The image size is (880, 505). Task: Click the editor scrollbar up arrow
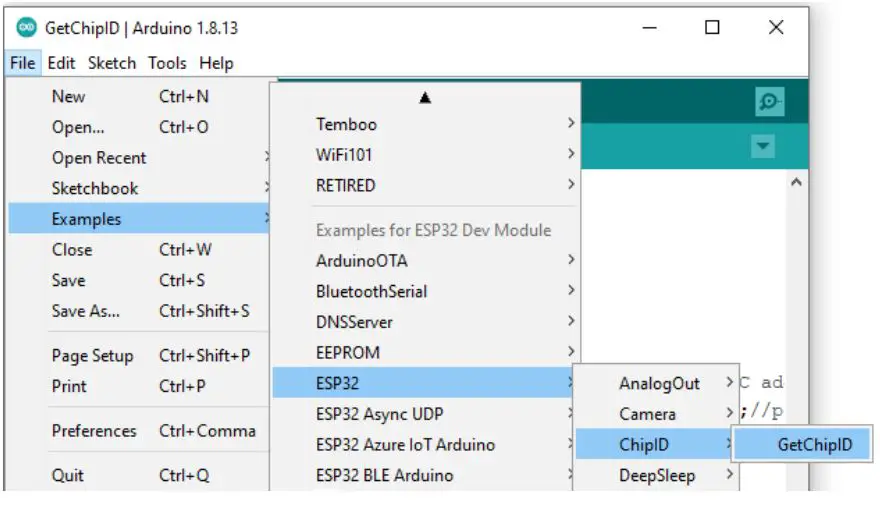tap(796, 184)
